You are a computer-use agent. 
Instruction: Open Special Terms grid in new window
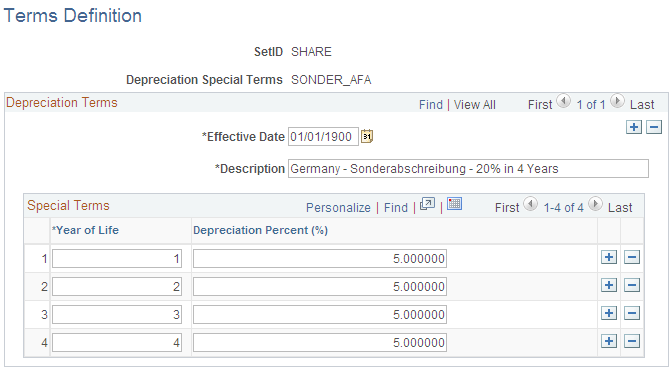pos(427,204)
